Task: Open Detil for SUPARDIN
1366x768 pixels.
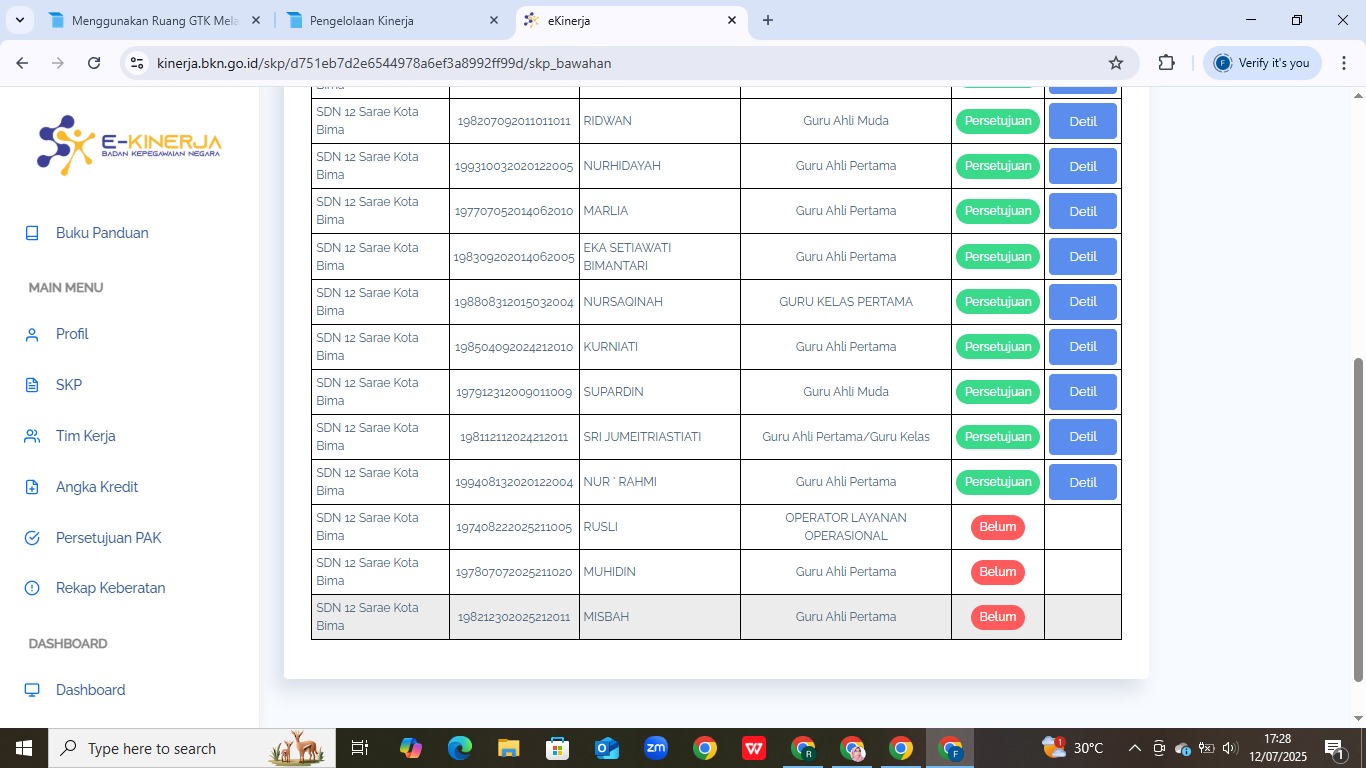Action: pos(1083,391)
